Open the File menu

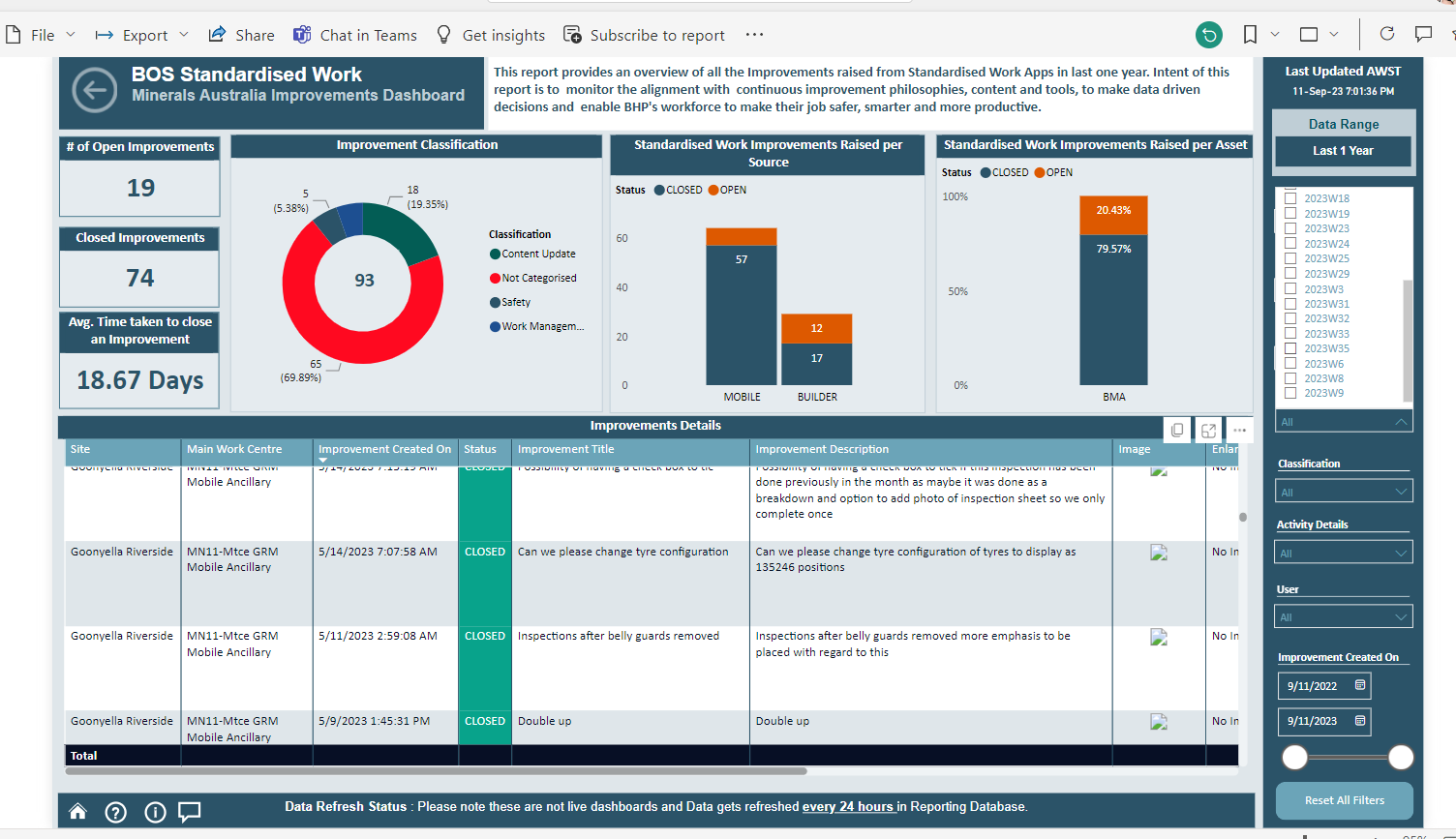coord(41,35)
